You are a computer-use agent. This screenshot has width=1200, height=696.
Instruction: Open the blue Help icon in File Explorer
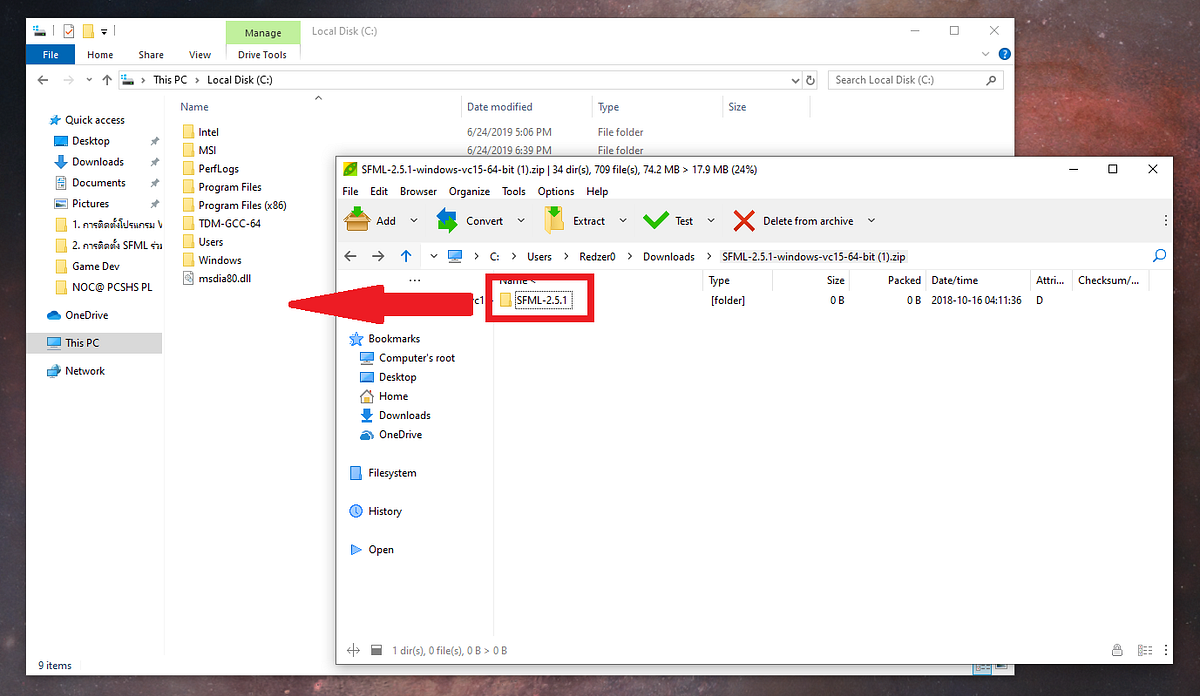[x=1004, y=54]
